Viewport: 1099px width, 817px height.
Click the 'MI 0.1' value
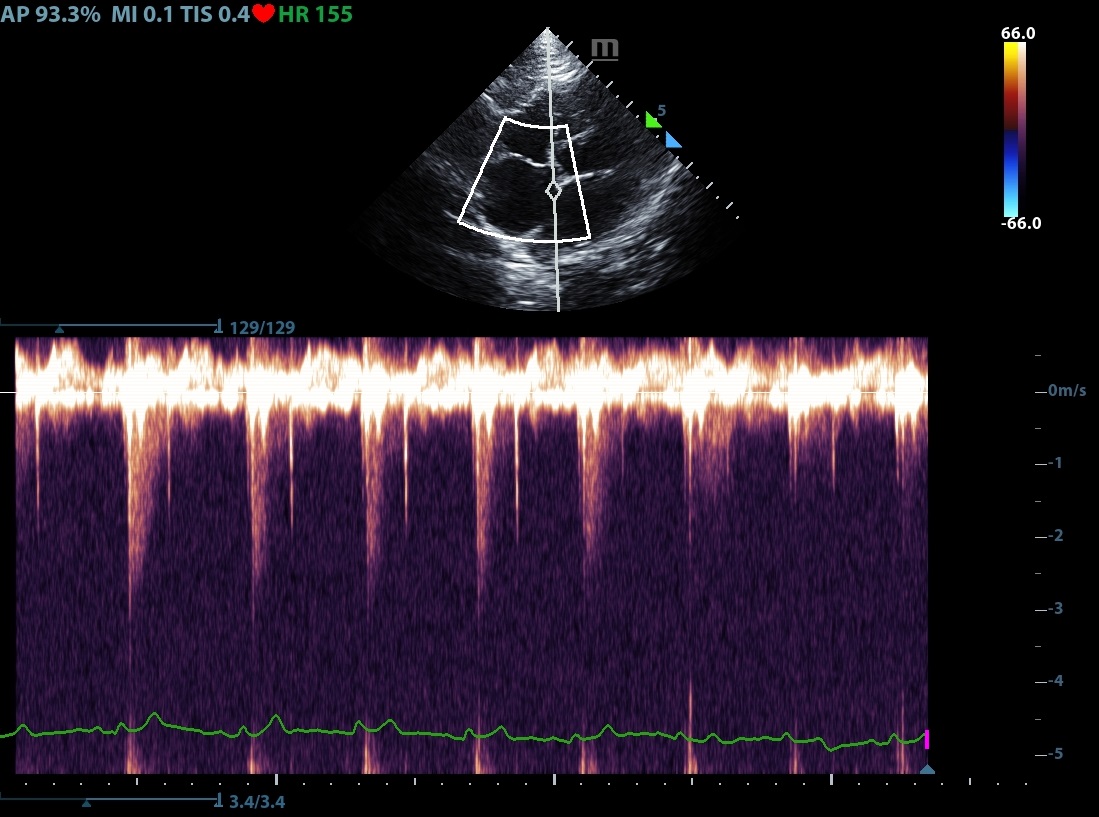142,14
